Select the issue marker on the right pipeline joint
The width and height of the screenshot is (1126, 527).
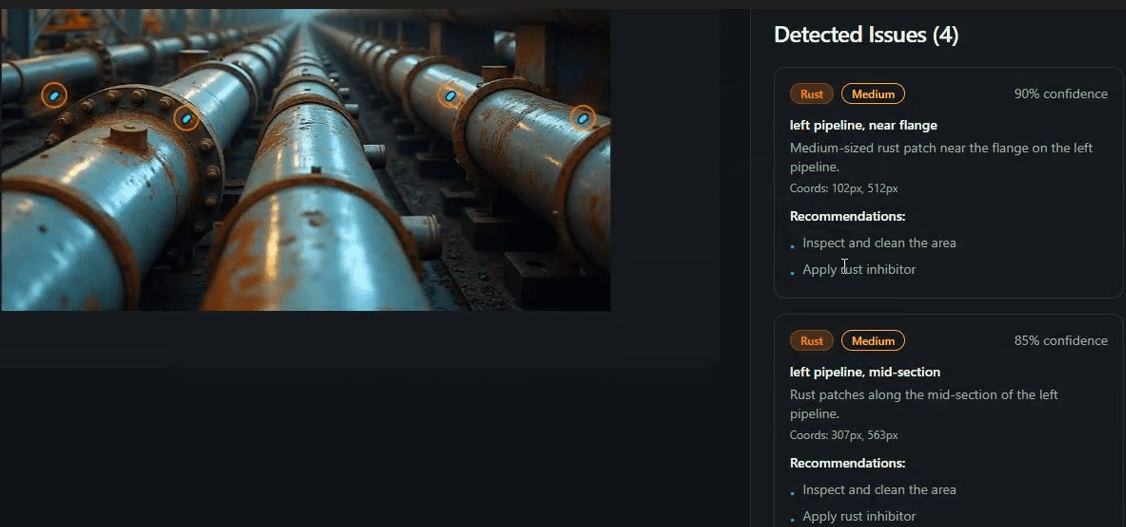click(x=450, y=95)
